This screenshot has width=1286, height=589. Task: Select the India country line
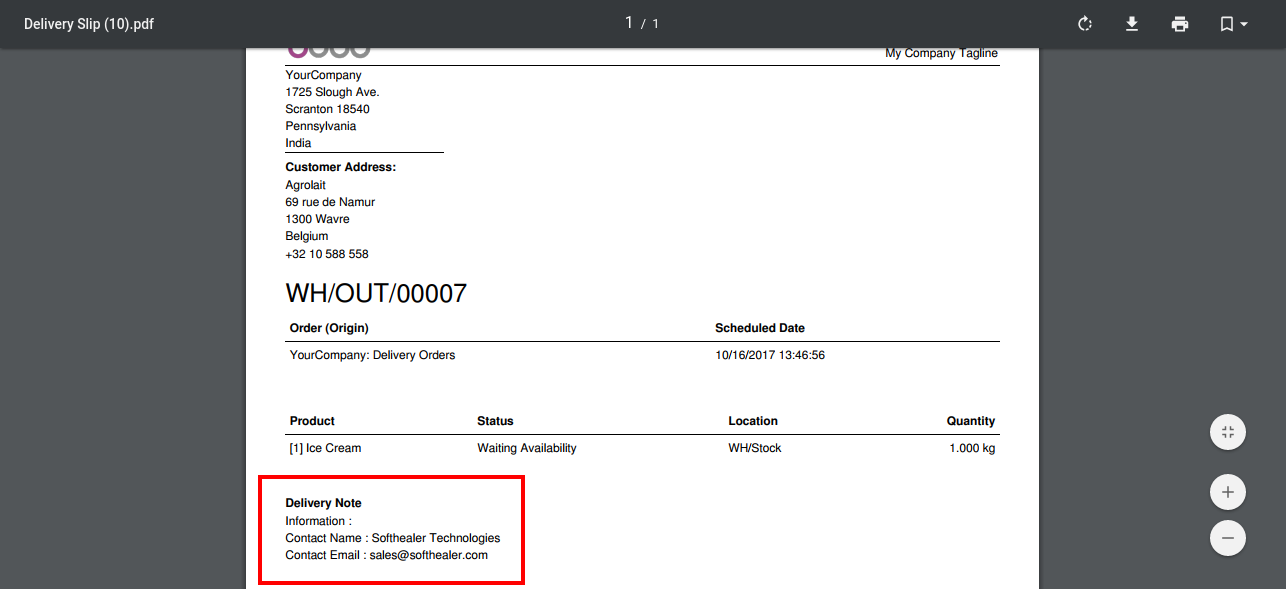[298, 143]
